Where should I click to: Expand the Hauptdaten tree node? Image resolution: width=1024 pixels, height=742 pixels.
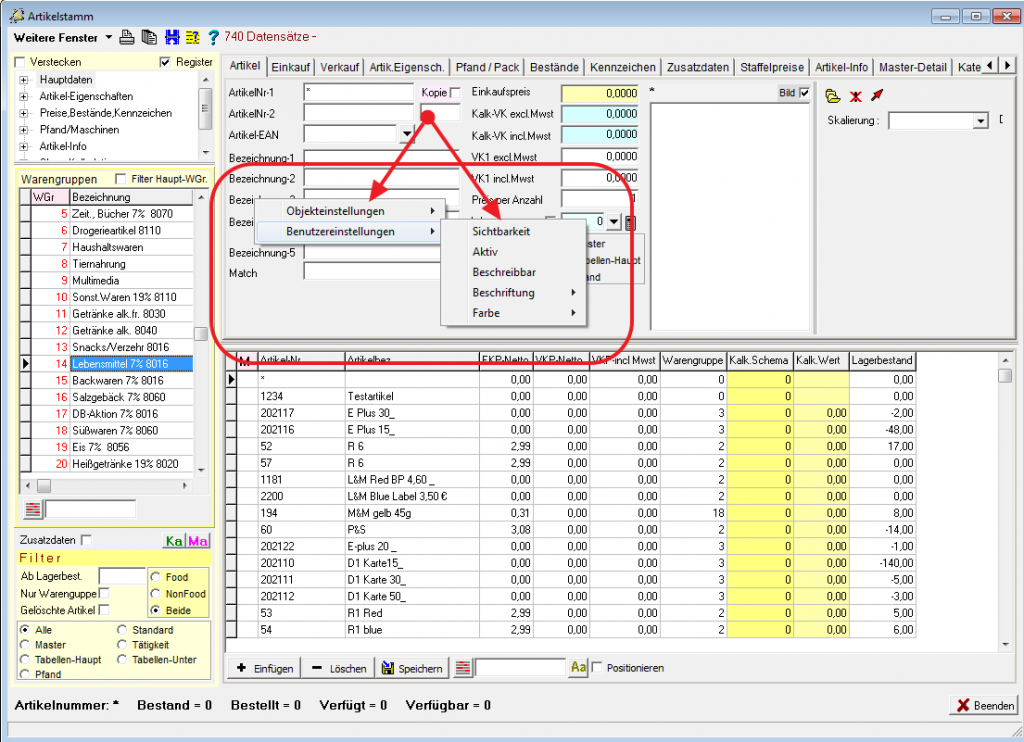tap(24, 80)
